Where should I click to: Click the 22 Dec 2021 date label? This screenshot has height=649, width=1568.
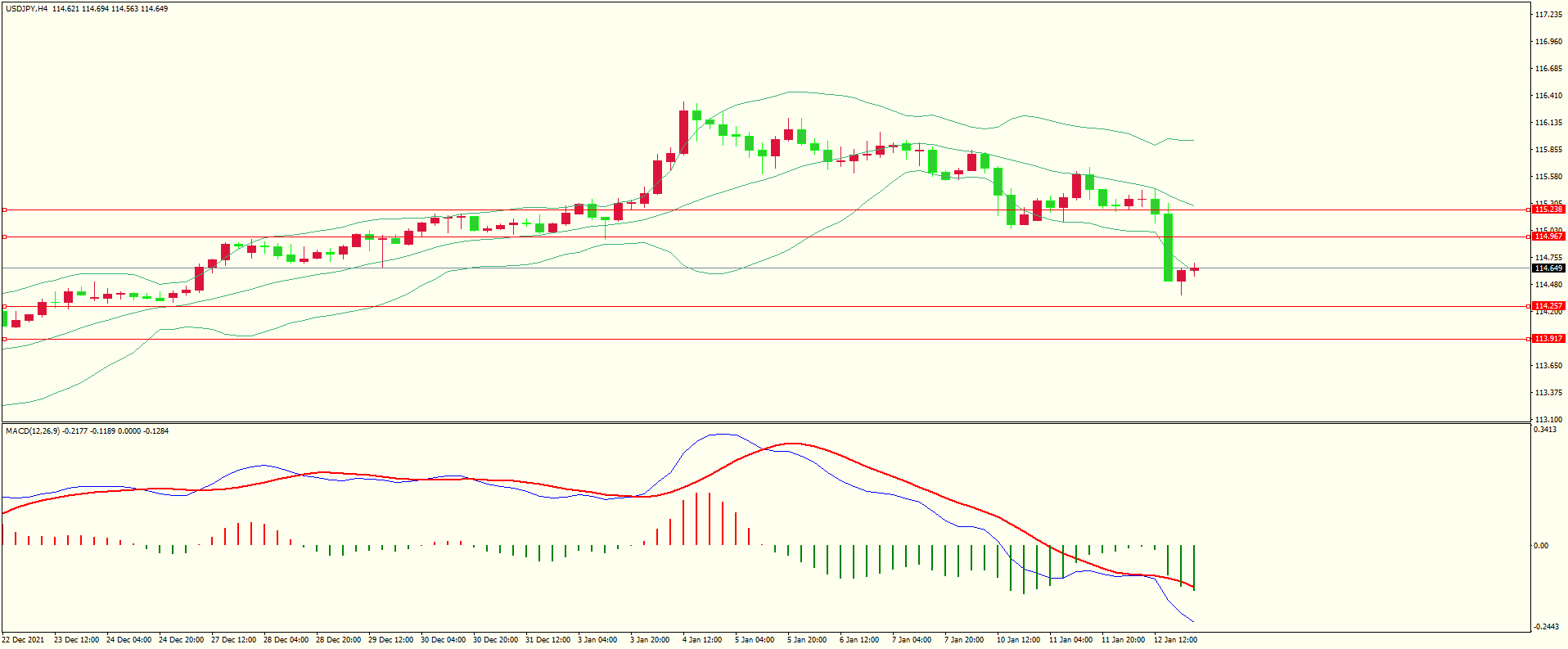(x=23, y=640)
